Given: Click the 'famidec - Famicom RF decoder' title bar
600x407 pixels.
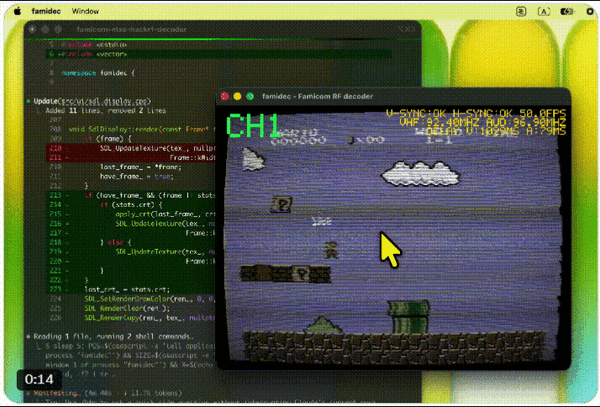Looking at the screenshot, I should pos(318,96).
